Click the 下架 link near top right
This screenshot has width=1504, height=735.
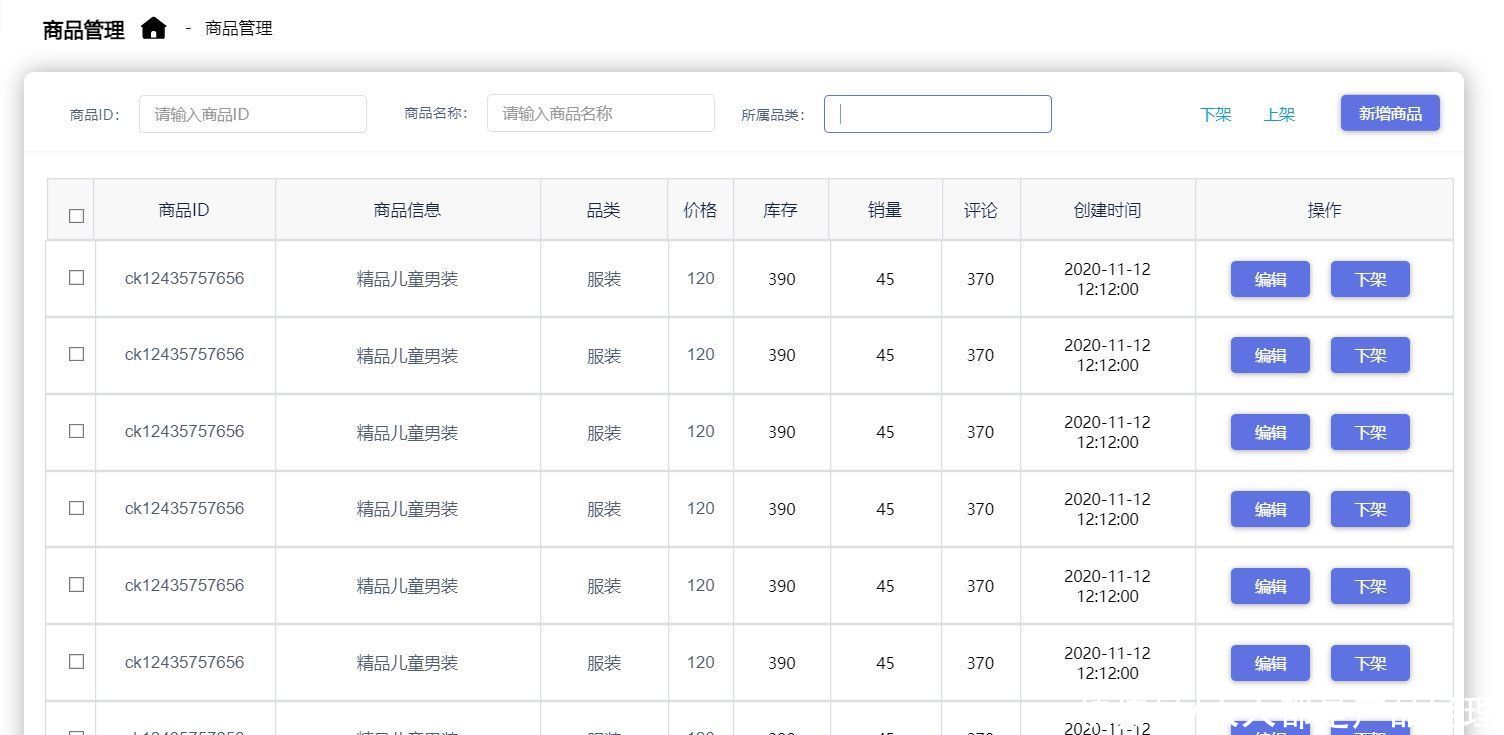point(1215,115)
